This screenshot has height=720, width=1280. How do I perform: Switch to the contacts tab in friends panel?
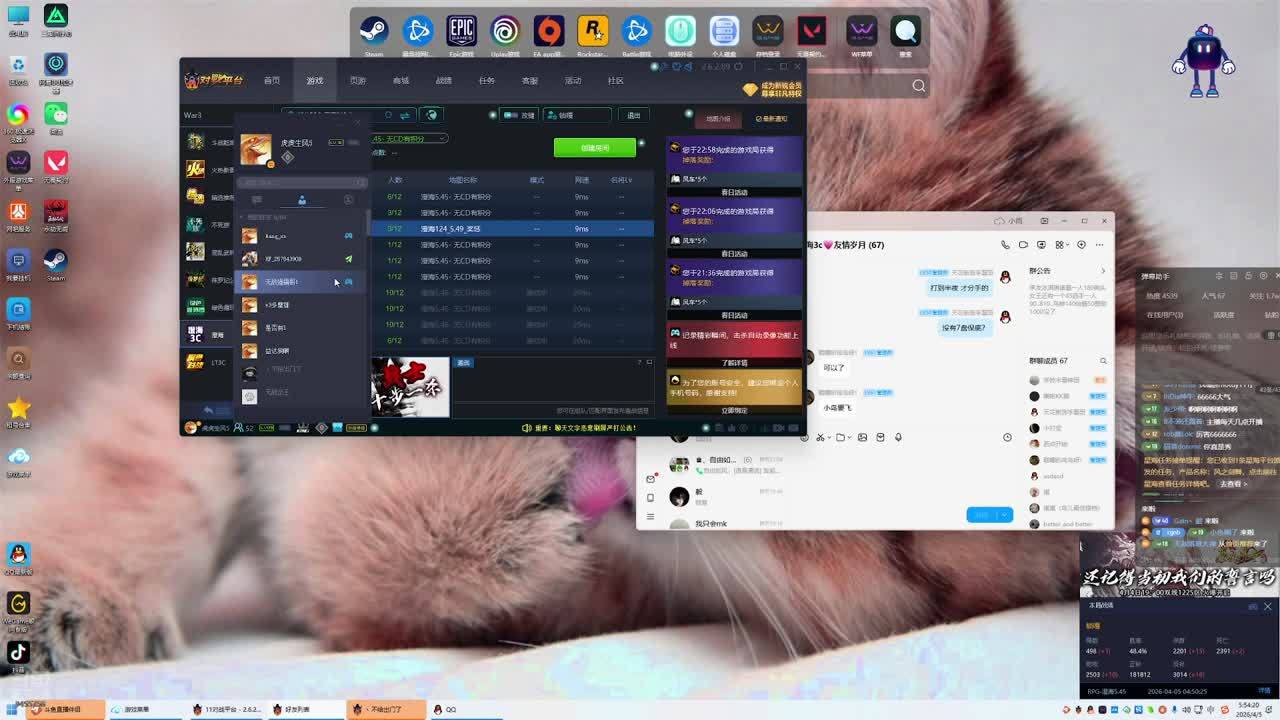pyautogui.click(x=302, y=200)
